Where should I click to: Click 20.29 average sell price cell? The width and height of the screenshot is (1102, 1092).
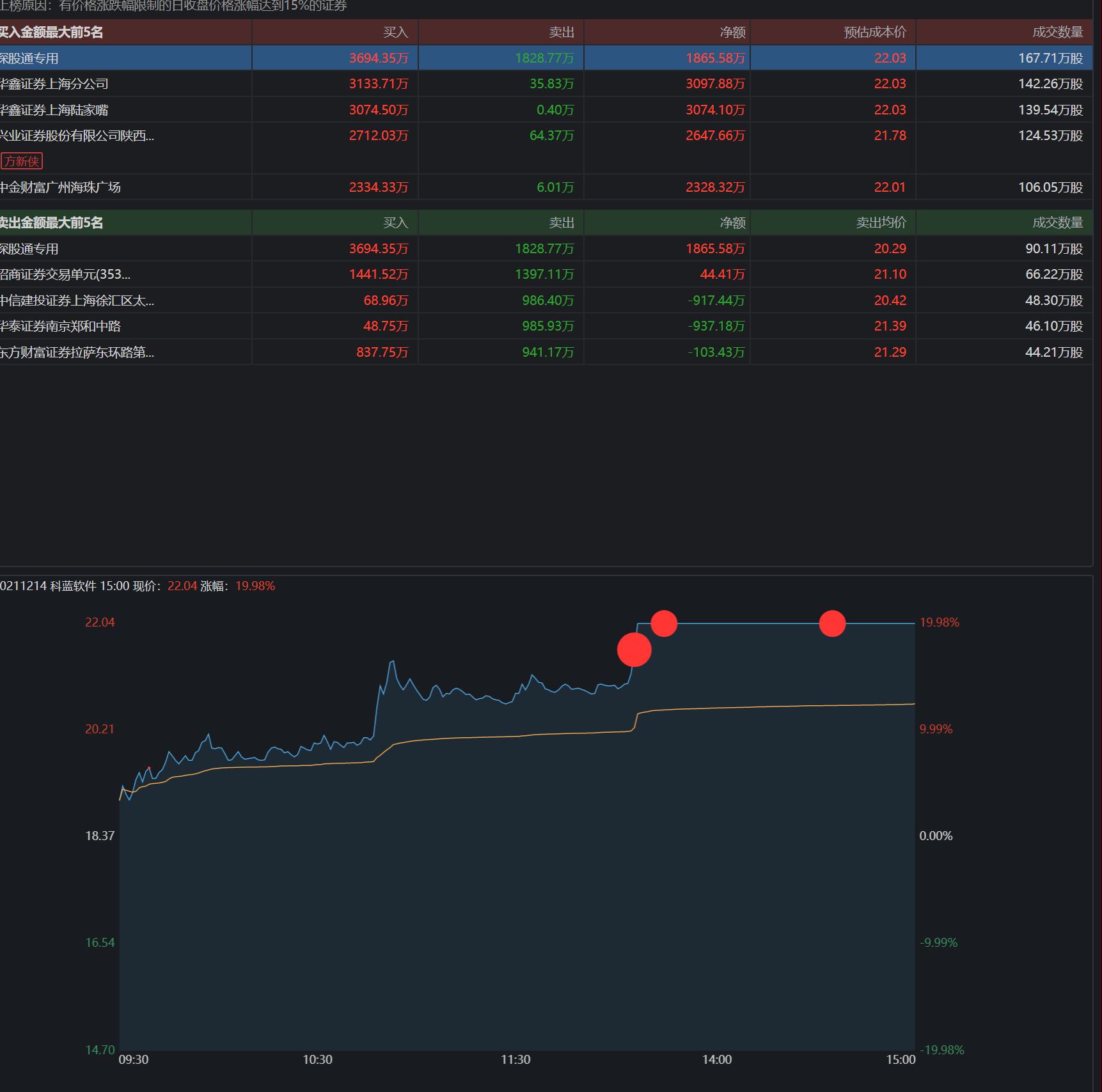[890, 249]
